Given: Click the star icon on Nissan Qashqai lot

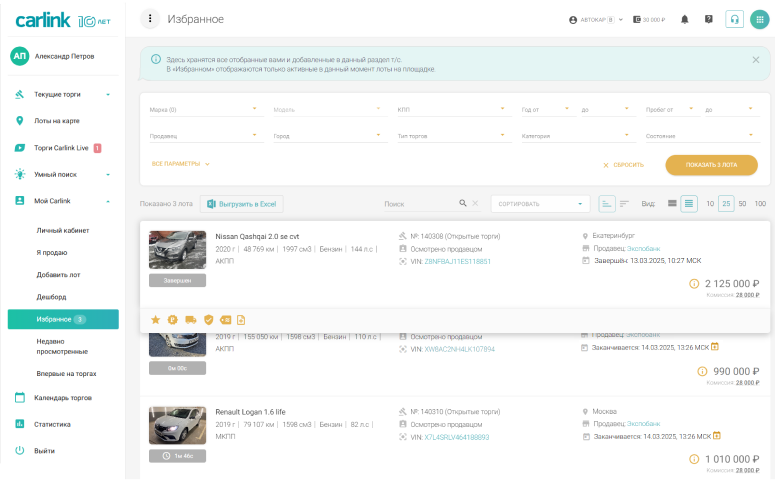Looking at the screenshot, I should coord(155,319).
